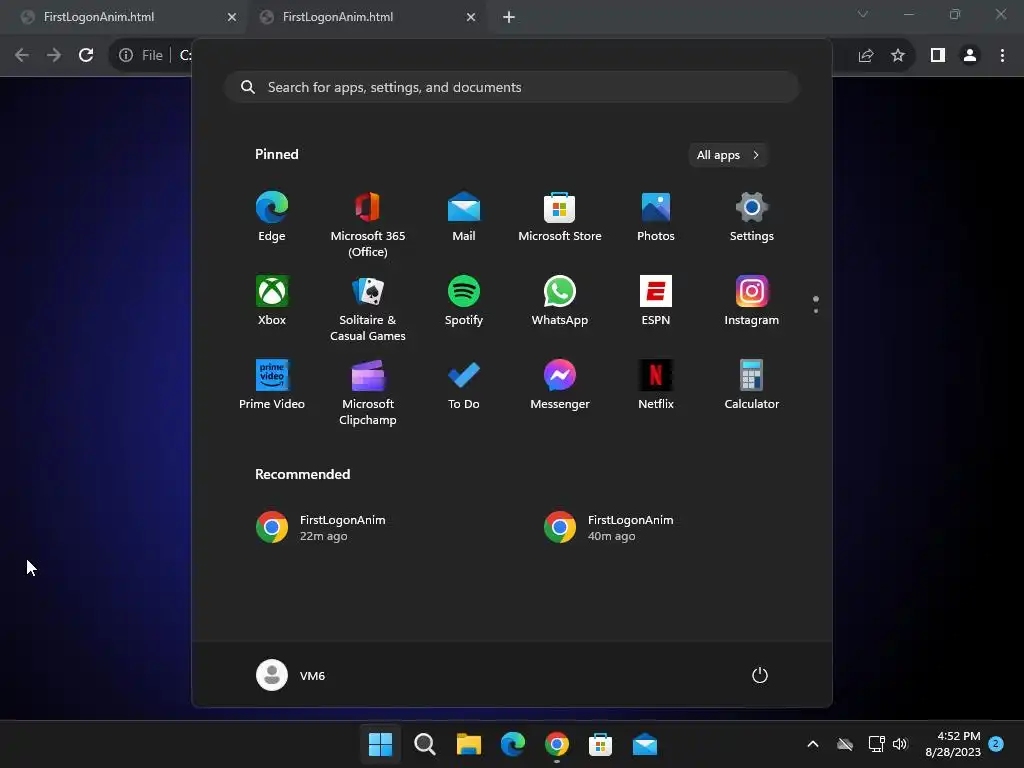Open Chrome tab search dropdown
Image resolution: width=1024 pixels, height=768 pixels.
tap(863, 14)
